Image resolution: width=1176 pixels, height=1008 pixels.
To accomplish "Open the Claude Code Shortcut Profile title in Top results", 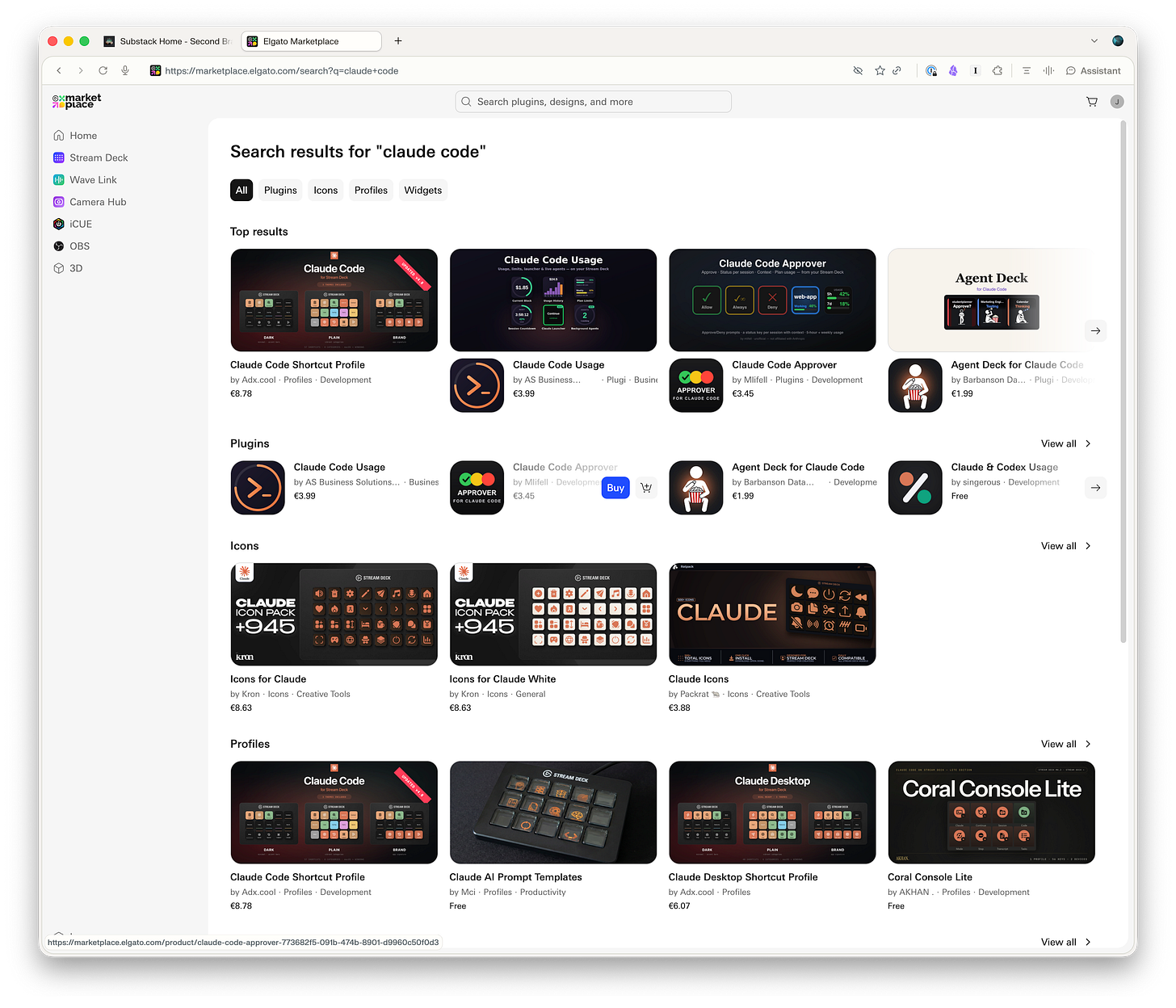I will [297, 365].
